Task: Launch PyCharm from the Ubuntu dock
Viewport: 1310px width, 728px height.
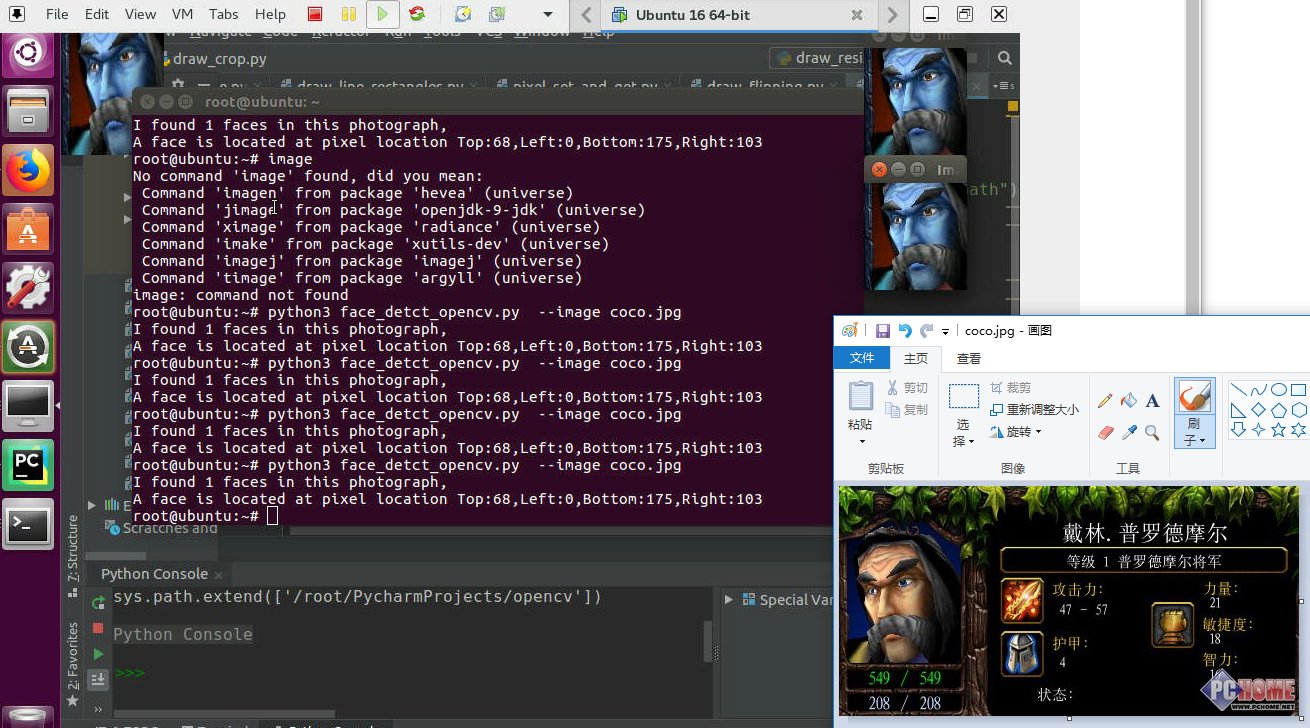Action: tap(28, 464)
